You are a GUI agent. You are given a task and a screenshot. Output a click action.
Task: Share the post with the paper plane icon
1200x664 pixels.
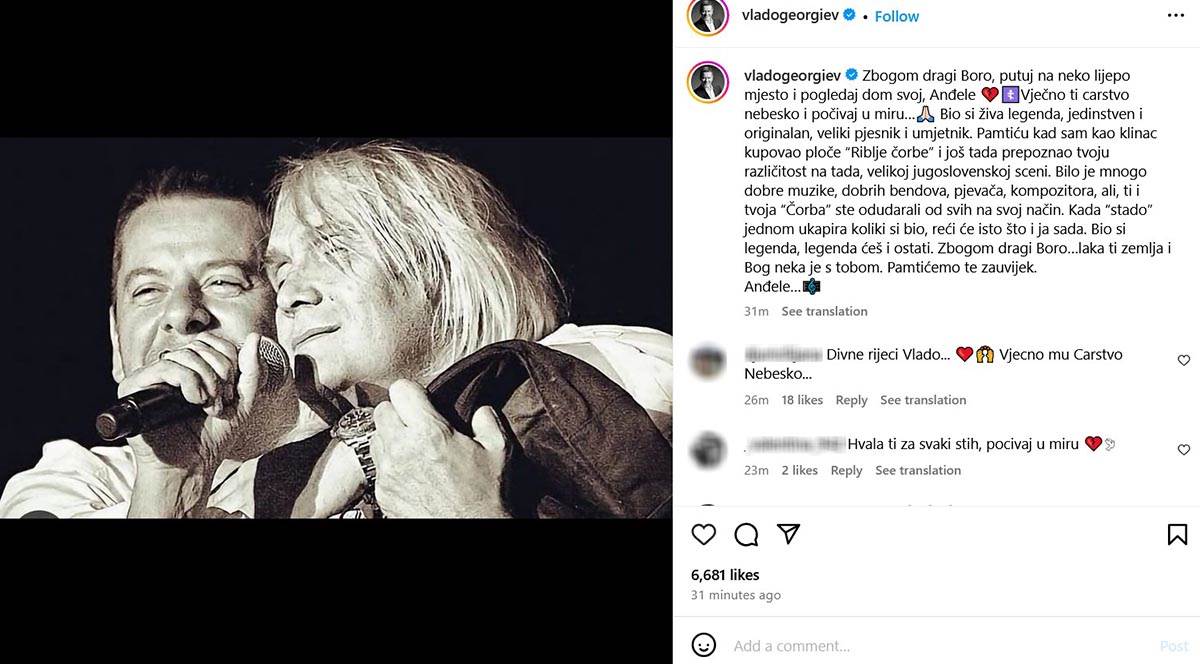coord(789,534)
